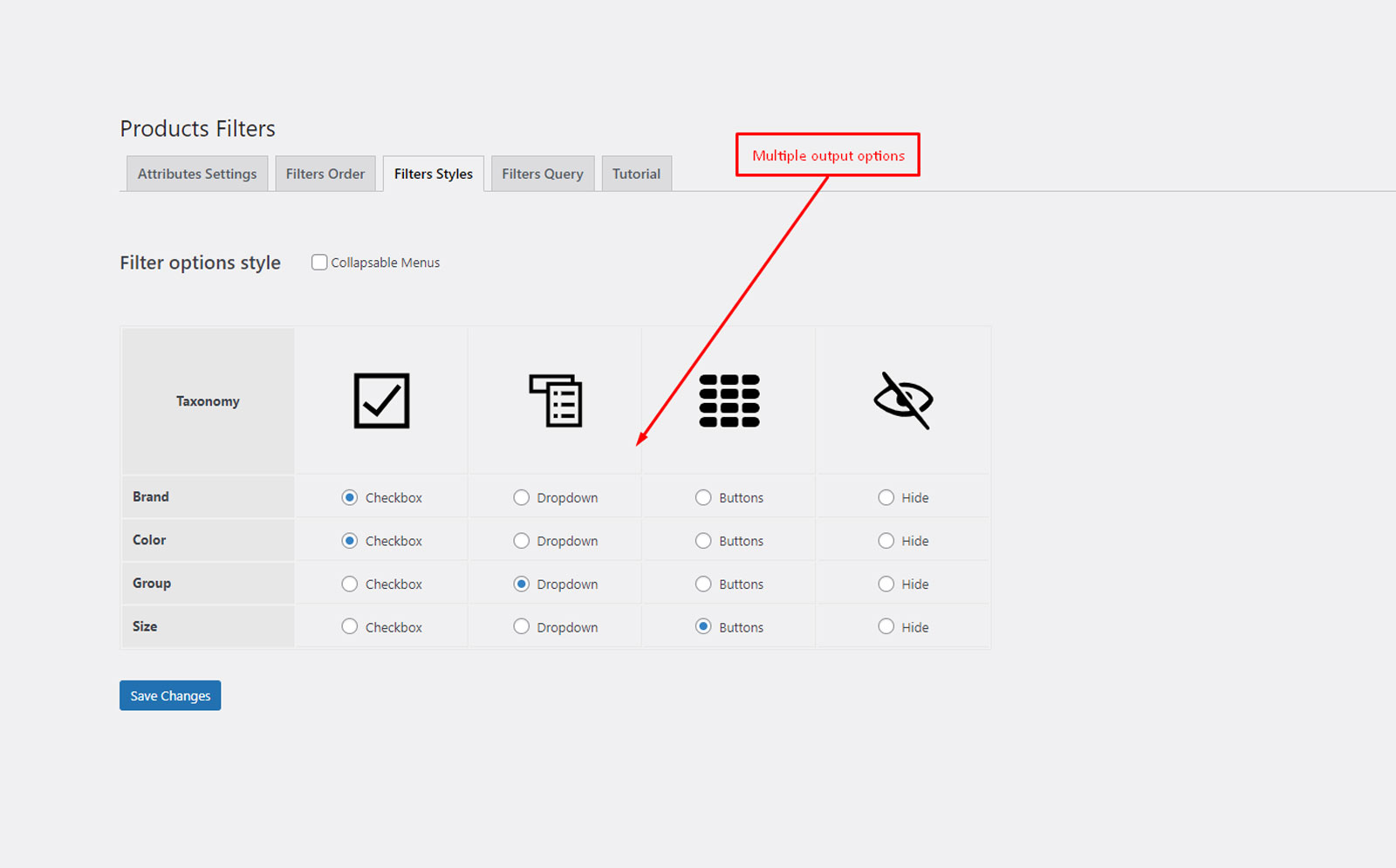Select Checkbox radio for Size taxonomy
Viewport: 1396px width, 868px height.
coord(350,626)
